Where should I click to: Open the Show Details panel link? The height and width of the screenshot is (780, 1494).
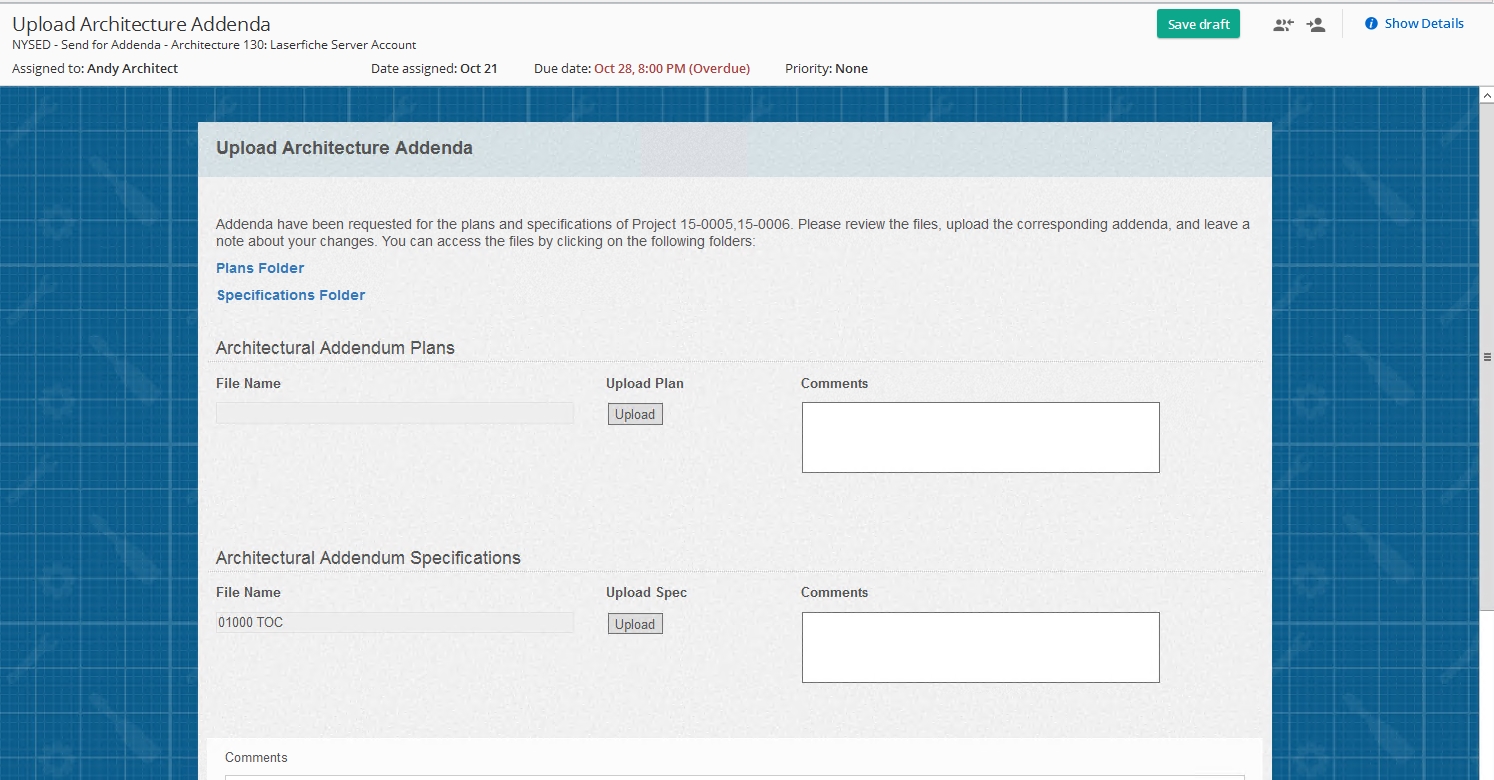[1423, 24]
